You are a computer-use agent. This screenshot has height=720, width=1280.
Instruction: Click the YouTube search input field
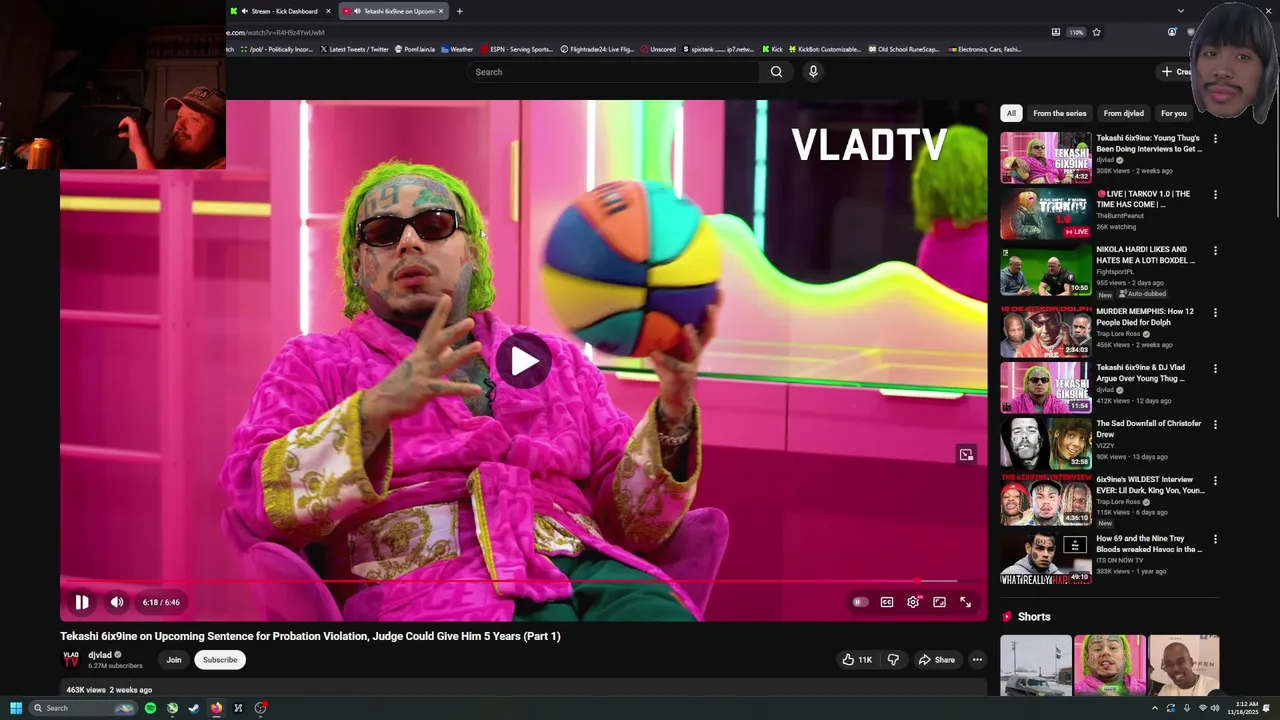click(613, 72)
